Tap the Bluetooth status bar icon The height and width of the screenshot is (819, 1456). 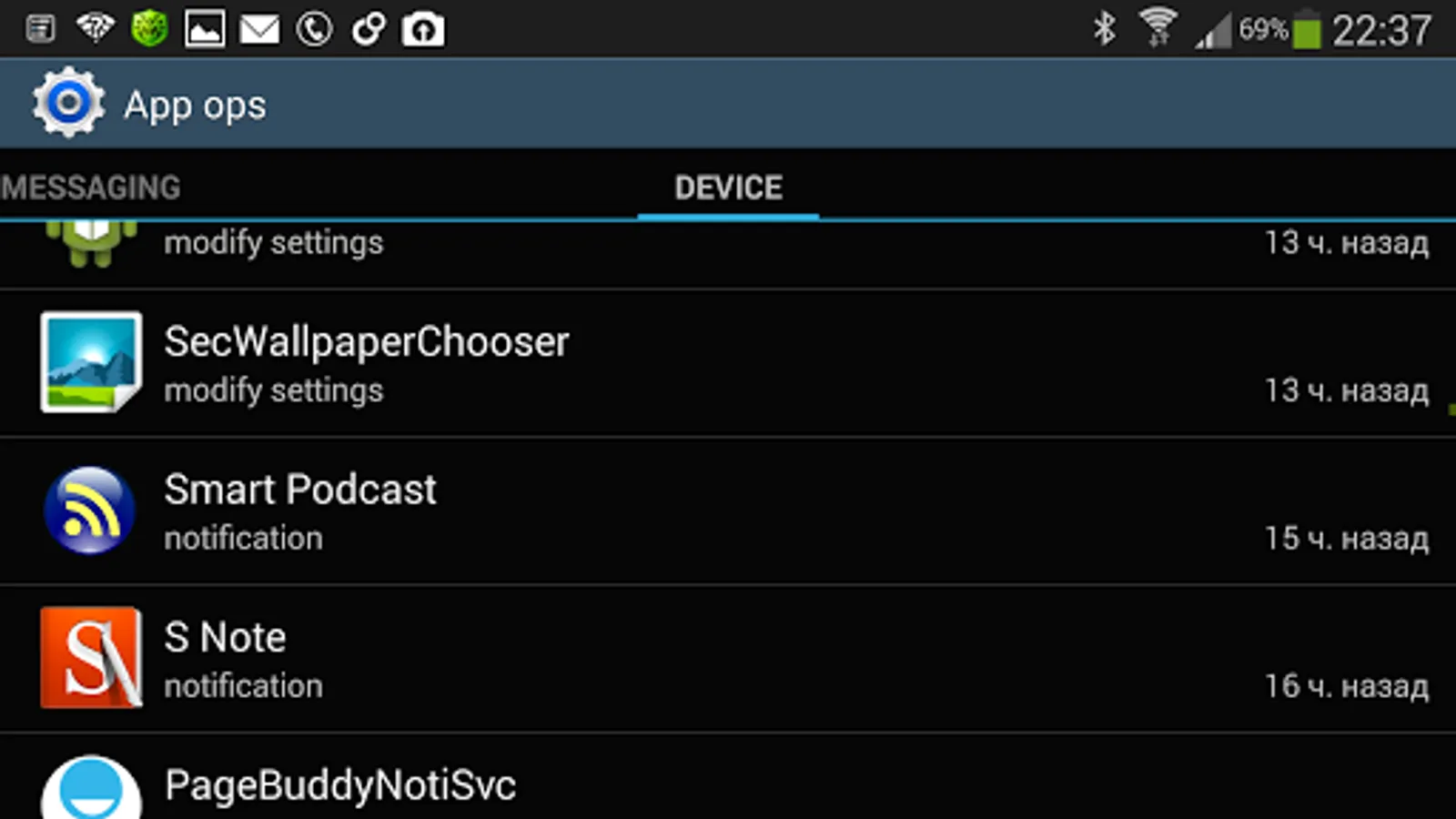click(1104, 29)
